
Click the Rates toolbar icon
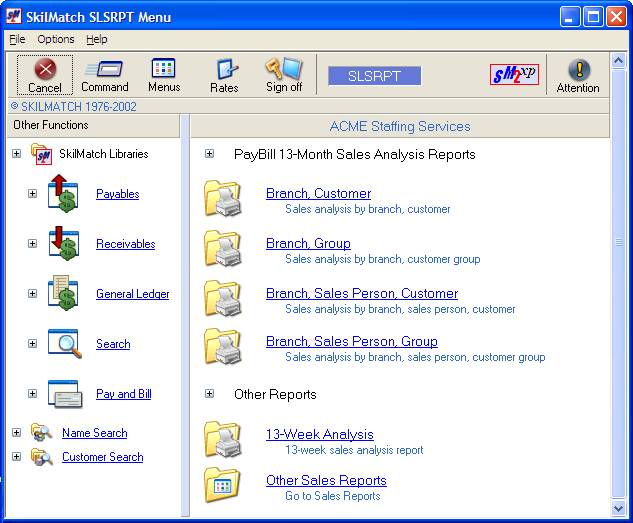coord(226,69)
